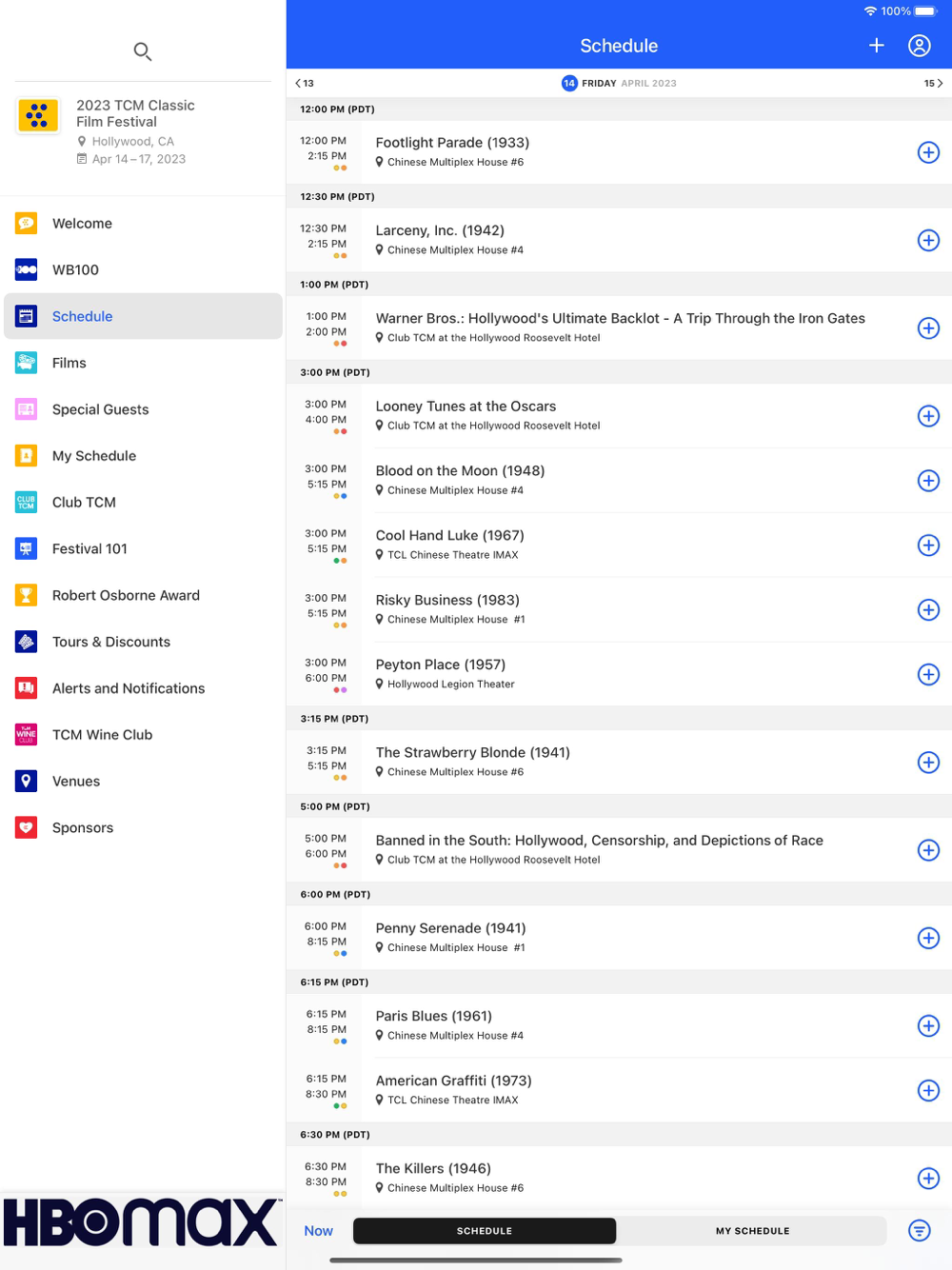Add Larceny, Inc. (1942) with plus icon
The width and height of the screenshot is (952, 1270).
pyautogui.click(x=928, y=240)
